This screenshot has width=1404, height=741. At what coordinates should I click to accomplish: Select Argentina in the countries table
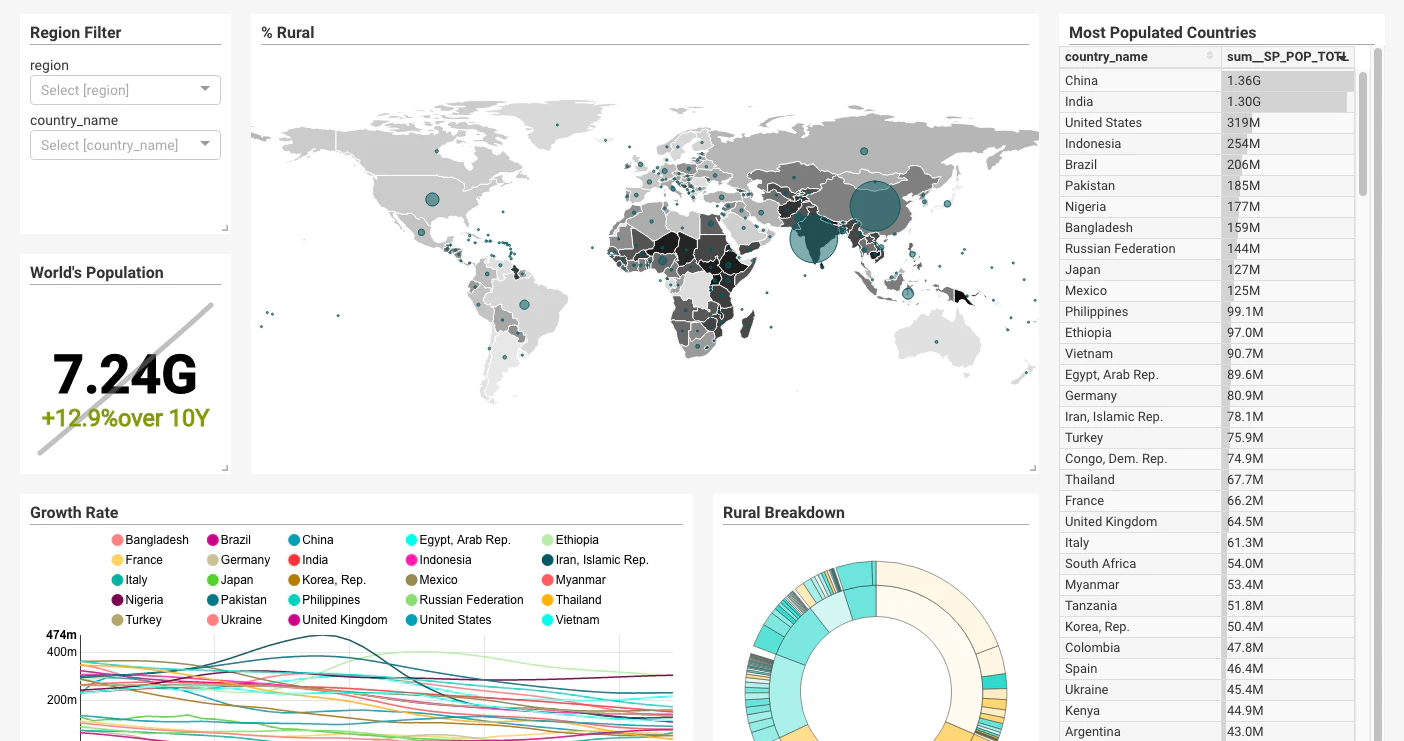click(x=1207, y=731)
